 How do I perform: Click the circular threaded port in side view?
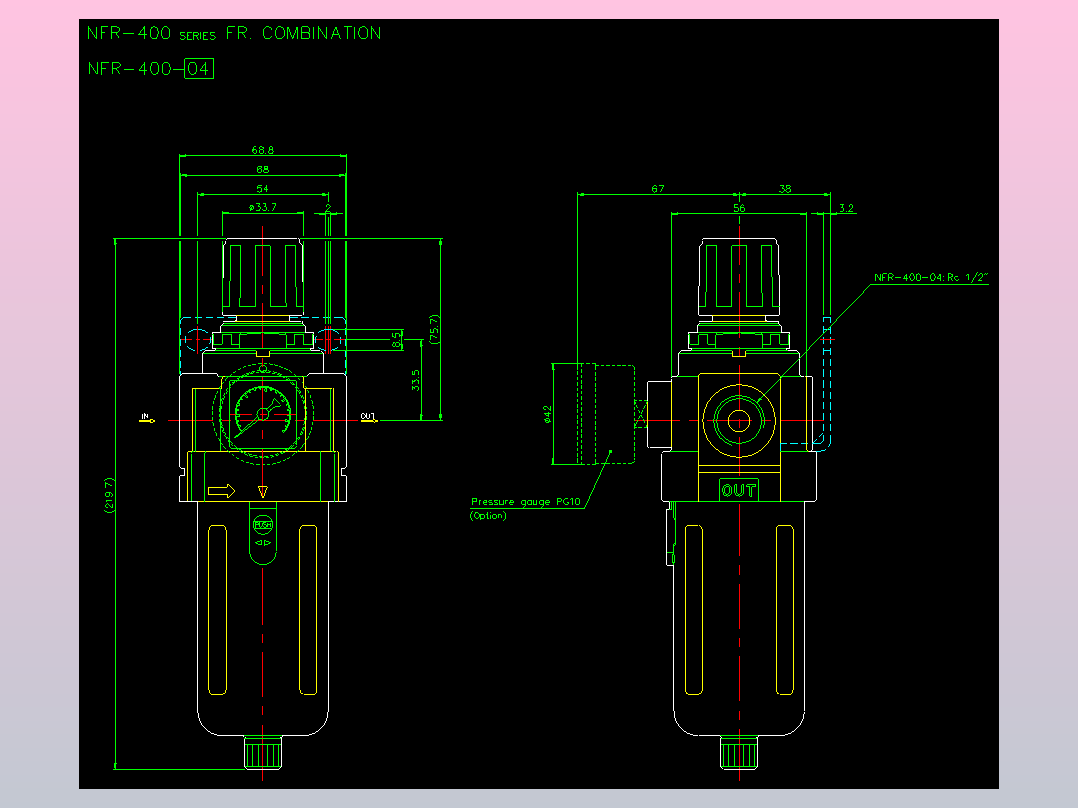coord(739,421)
